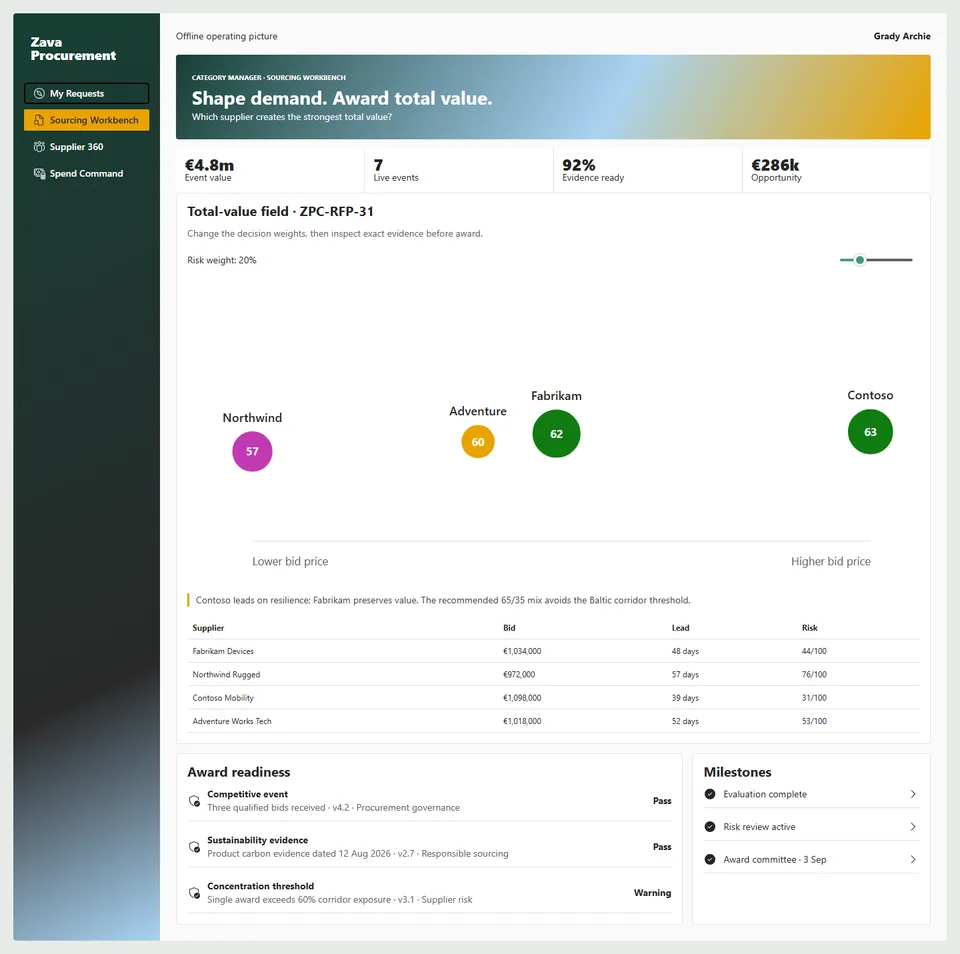This screenshot has width=960, height=954.
Task: Click the Spend Command sidebar icon
Action: [x=39, y=174]
